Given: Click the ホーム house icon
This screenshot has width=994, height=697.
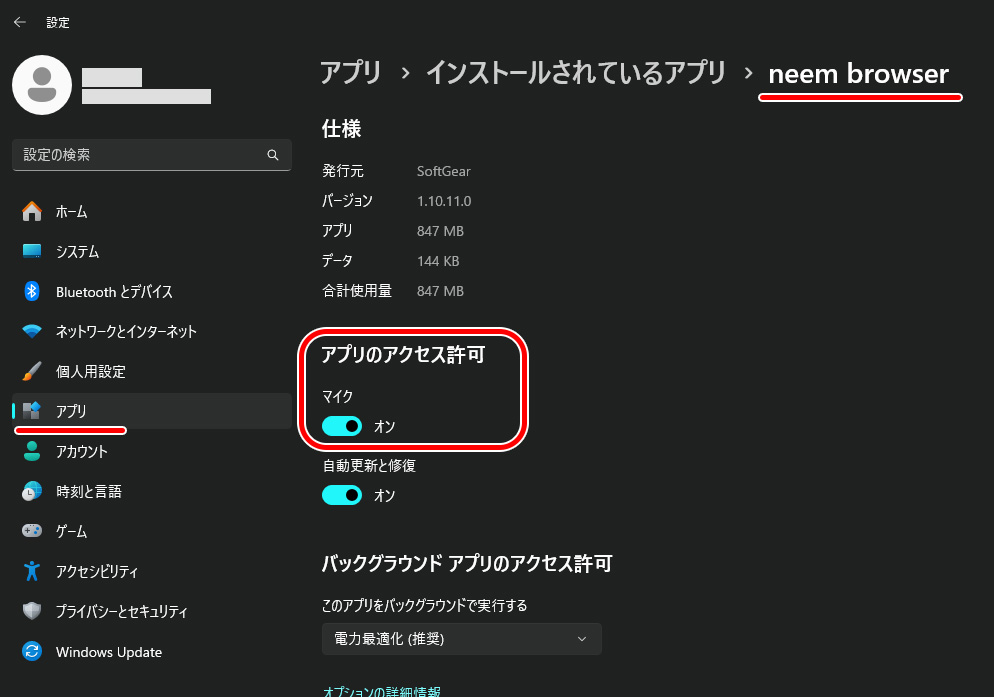Looking at the screenshot, I should click(x=32, y=211).
